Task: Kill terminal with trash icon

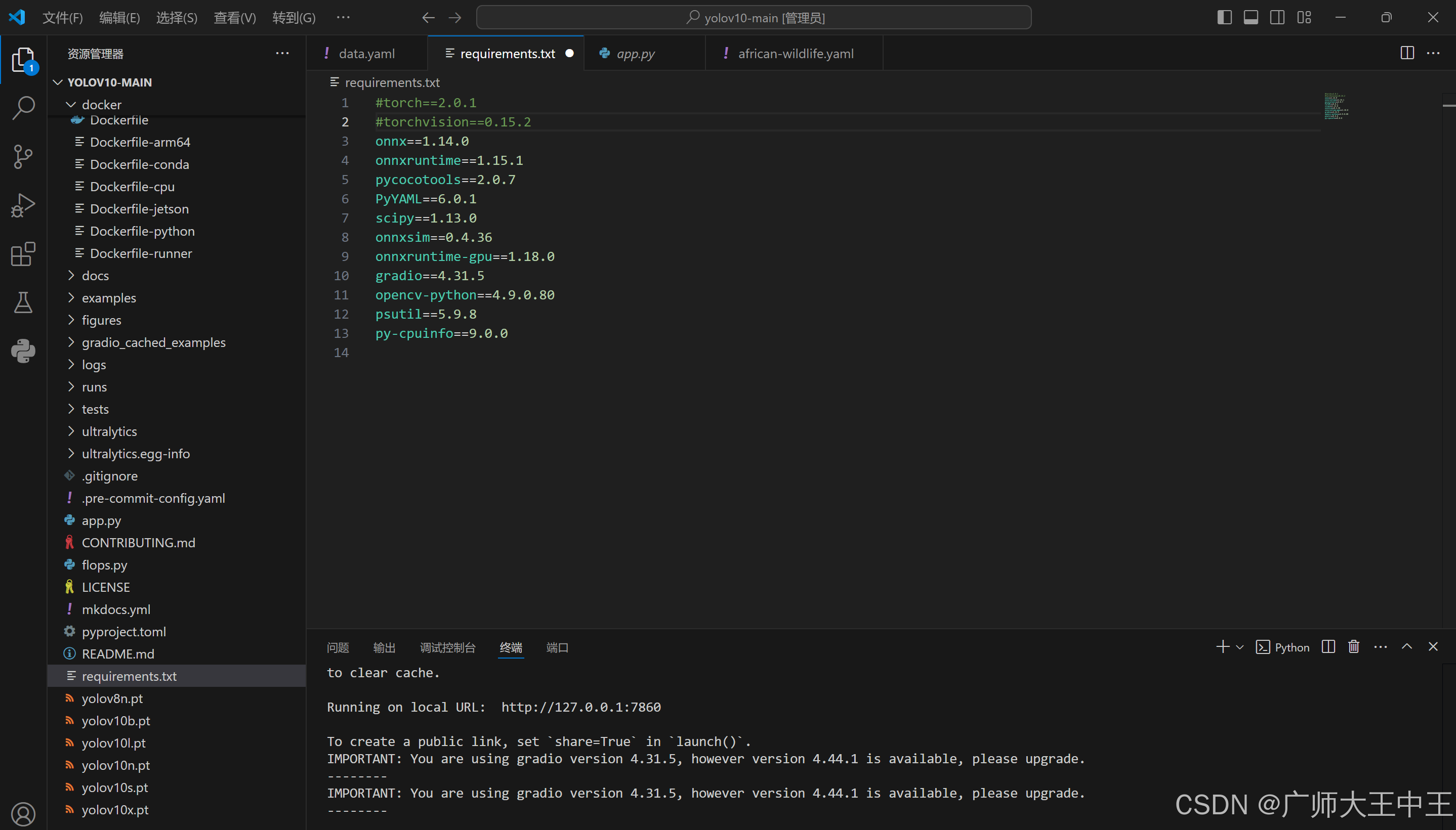Action: (1353, 646)
